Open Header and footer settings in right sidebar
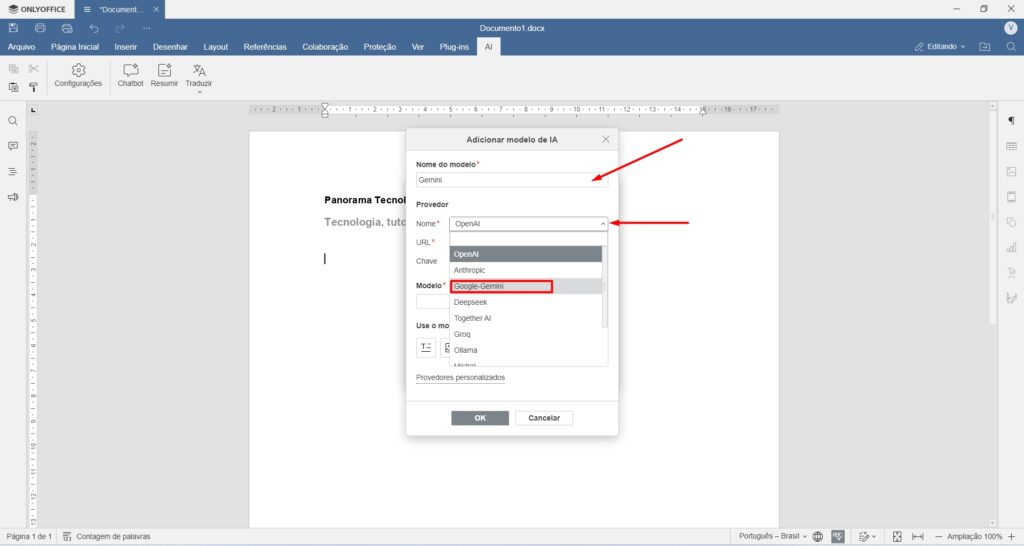Viewport: 1024px width, 546px height. tap(1011, 197)
